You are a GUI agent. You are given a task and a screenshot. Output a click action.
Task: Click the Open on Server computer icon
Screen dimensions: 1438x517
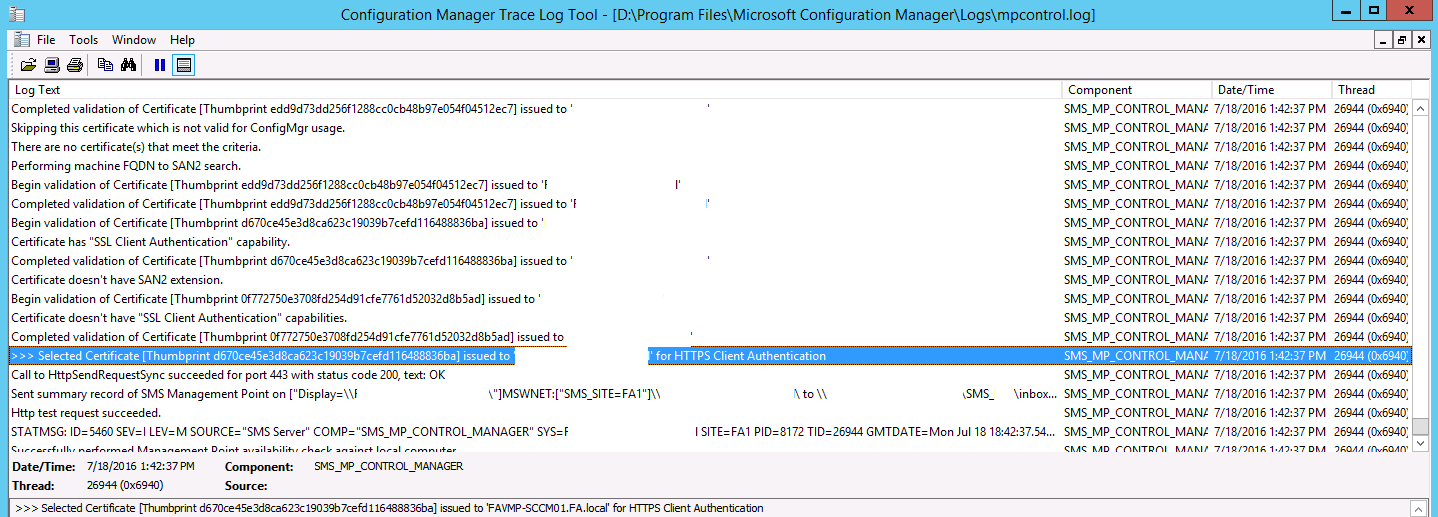pyautogui.click(x=51, y=65)
